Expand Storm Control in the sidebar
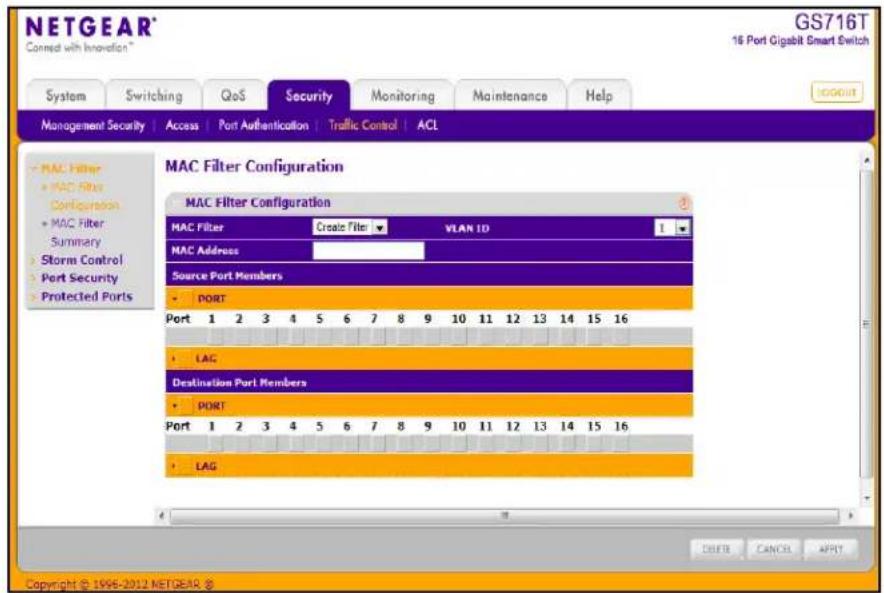 coord(81,260)
